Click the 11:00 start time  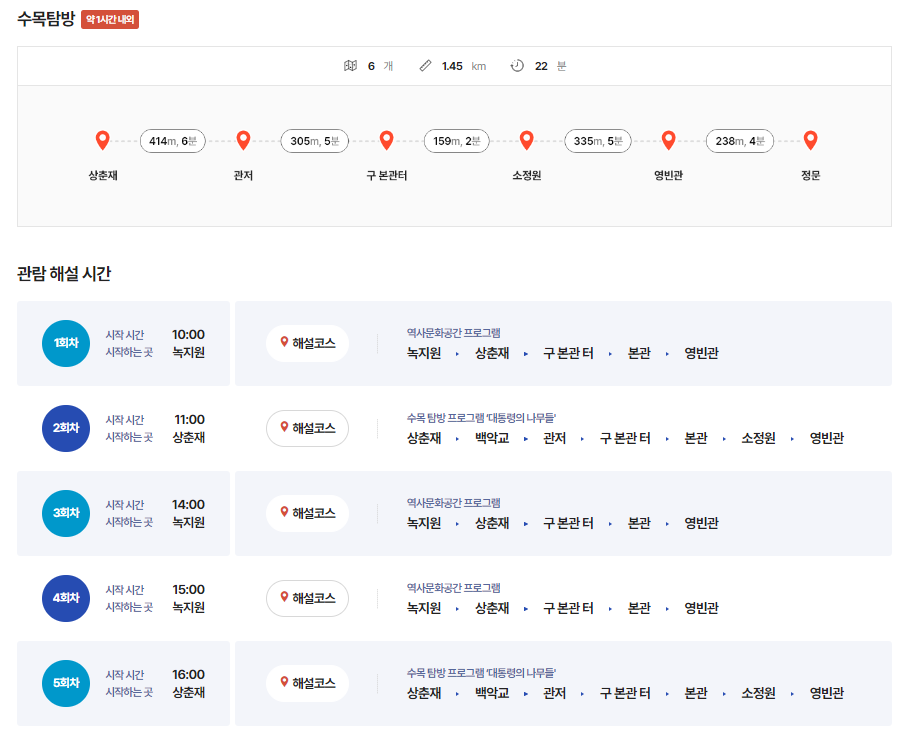point(189,419)
